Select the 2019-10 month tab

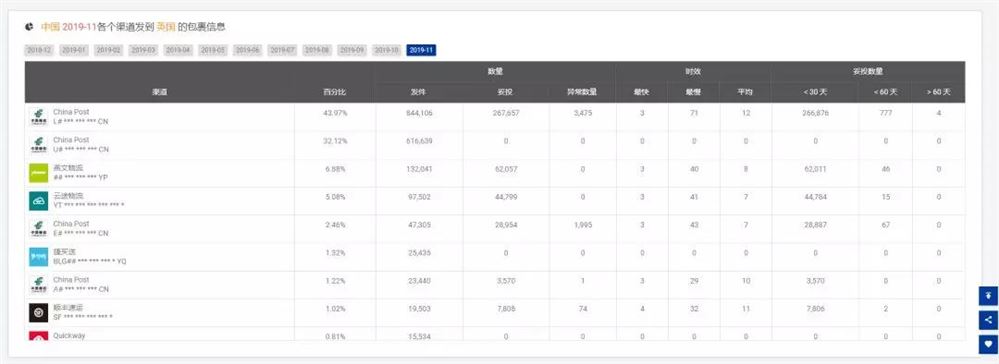click(386, 50)
